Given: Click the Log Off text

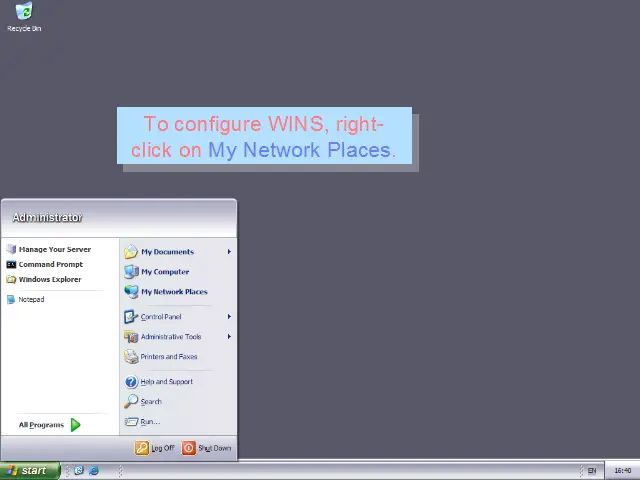Looking at the screenshot, I should [163, 448].
